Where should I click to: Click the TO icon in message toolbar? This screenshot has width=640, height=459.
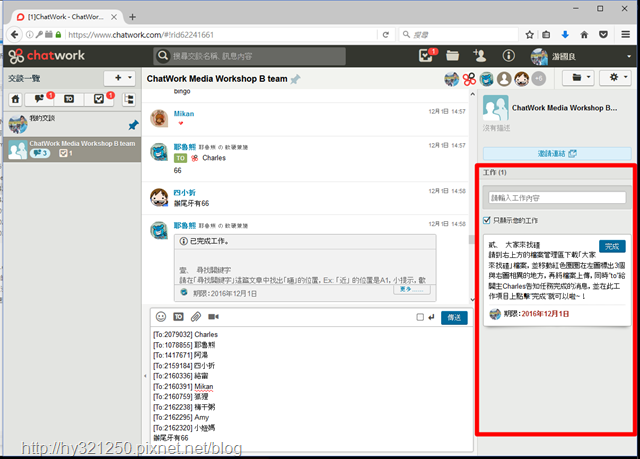(x=178, y=317)
